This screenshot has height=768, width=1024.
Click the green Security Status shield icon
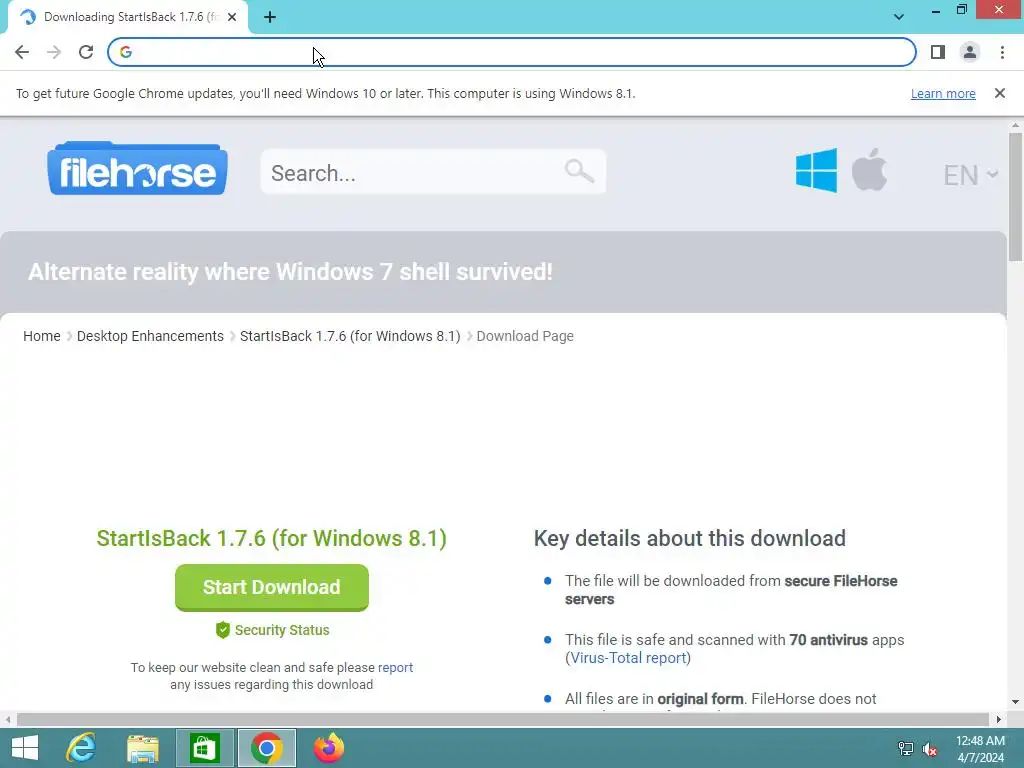(x=223, y=630)
